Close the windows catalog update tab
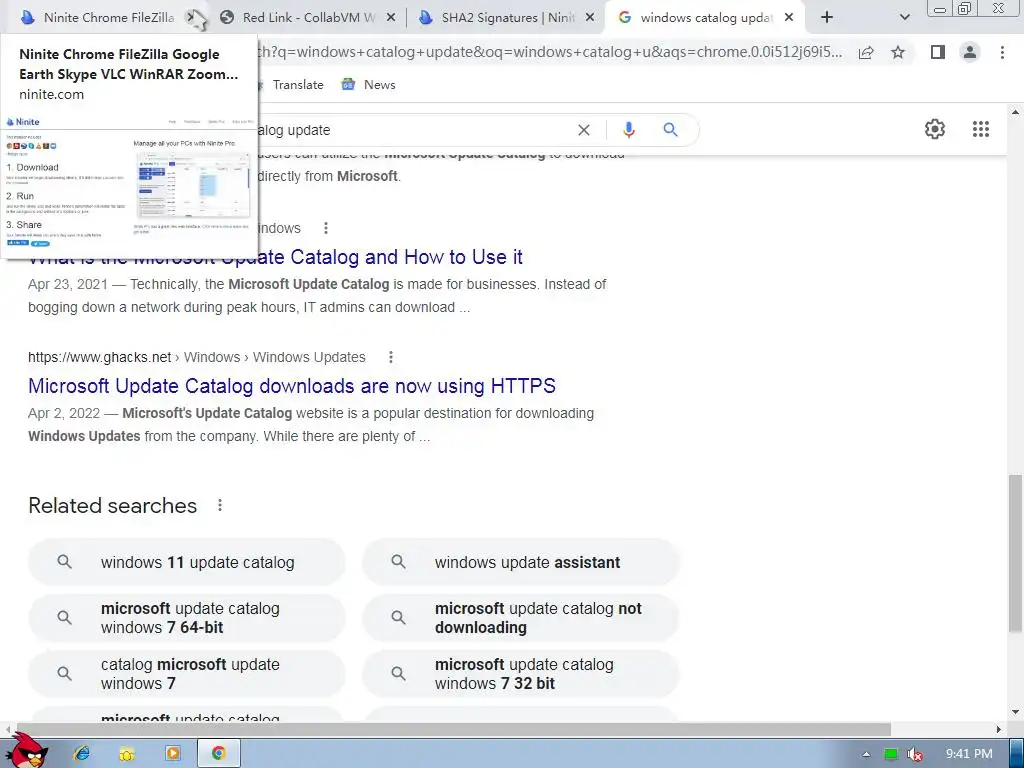This screenshot has width=1024, height=768. point(789,18)
